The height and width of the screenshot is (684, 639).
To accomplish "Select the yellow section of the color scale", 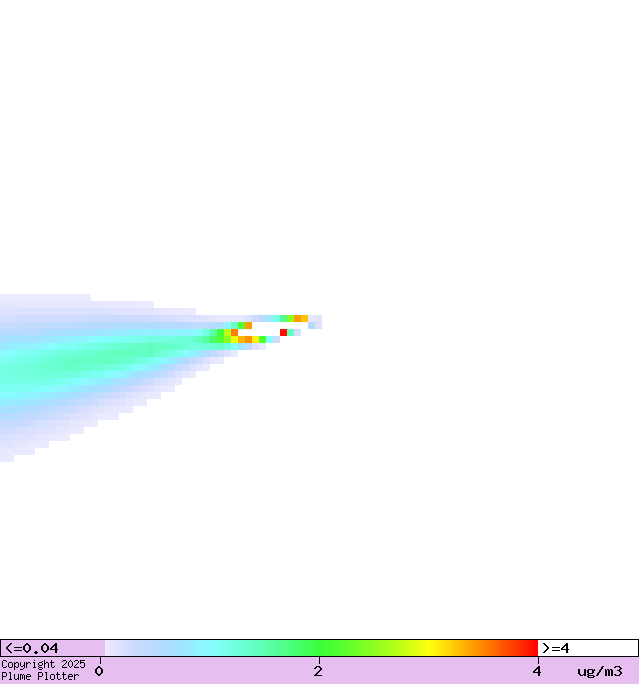I will 430,648.
